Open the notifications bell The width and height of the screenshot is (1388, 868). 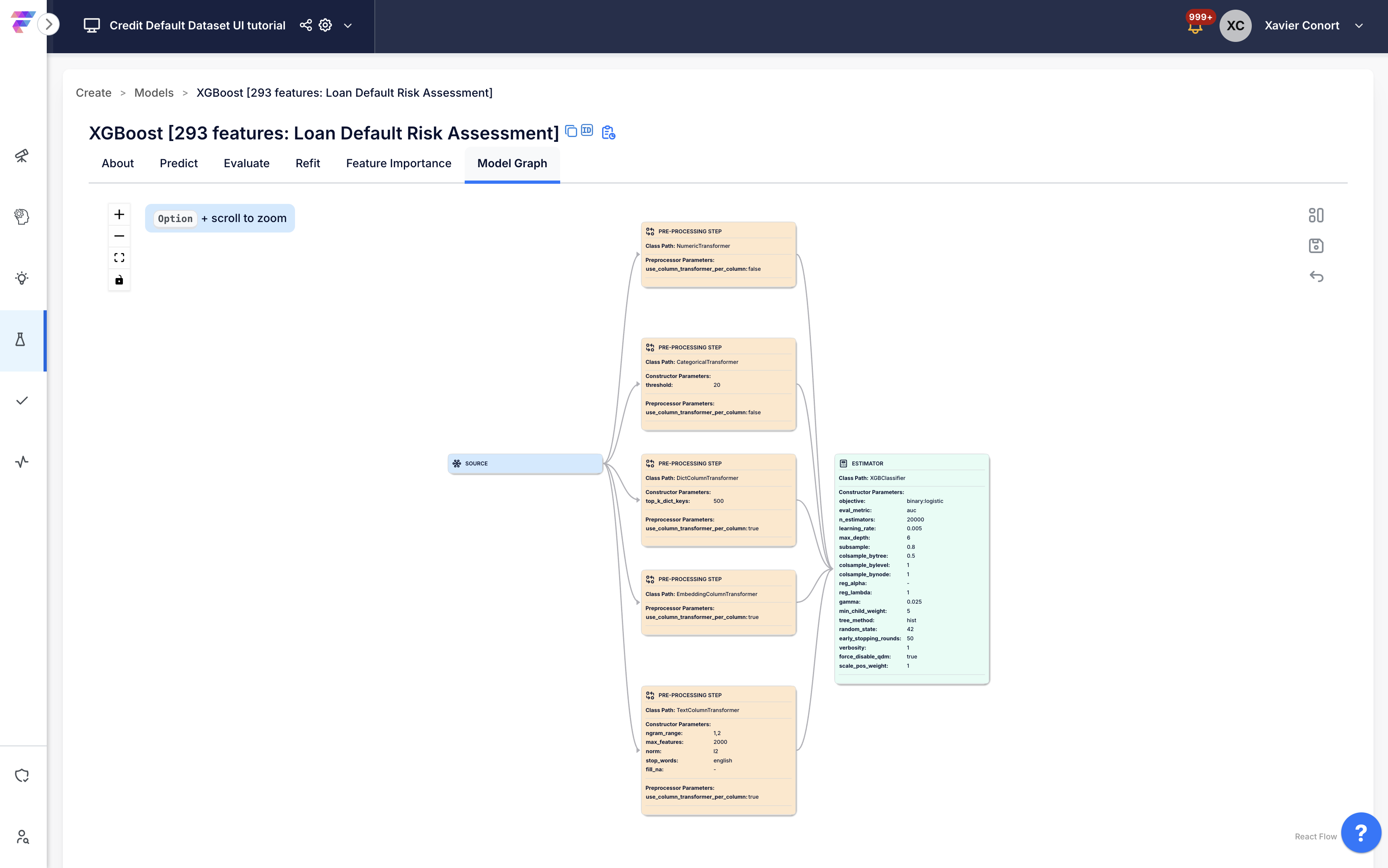pyautogui.click(x=1195, y=27)
